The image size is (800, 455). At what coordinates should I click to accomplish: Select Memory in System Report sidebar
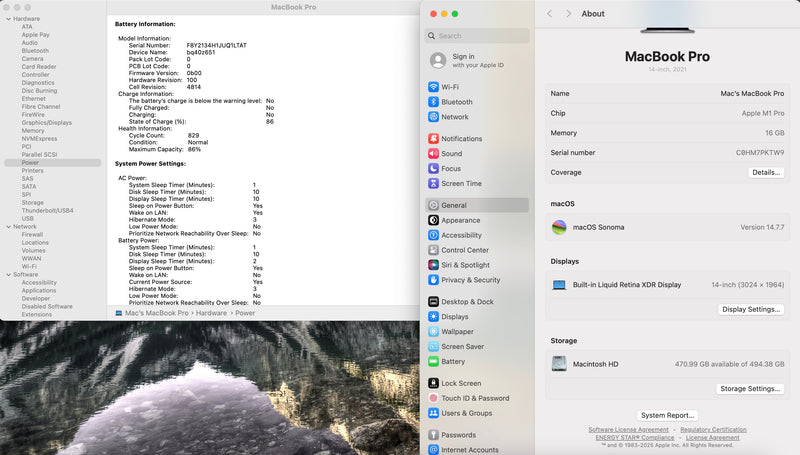[33, 131]
